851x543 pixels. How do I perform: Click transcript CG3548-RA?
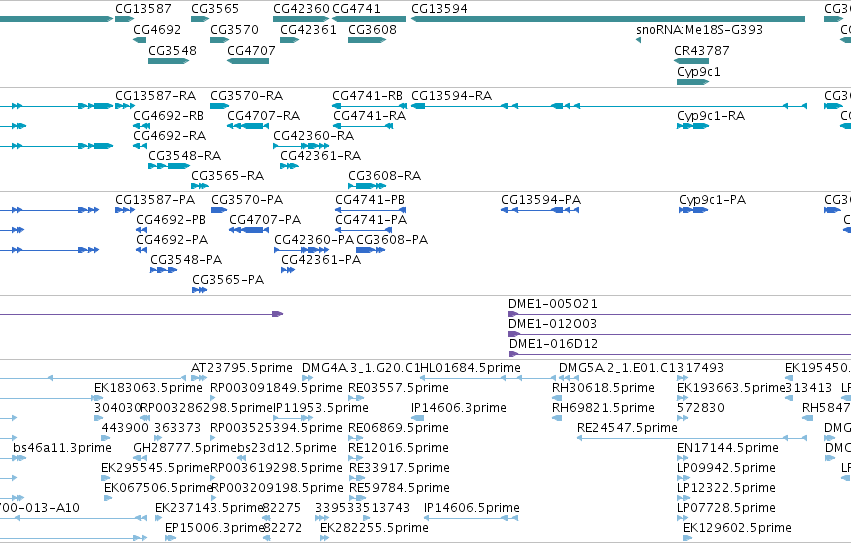point(169,166)
